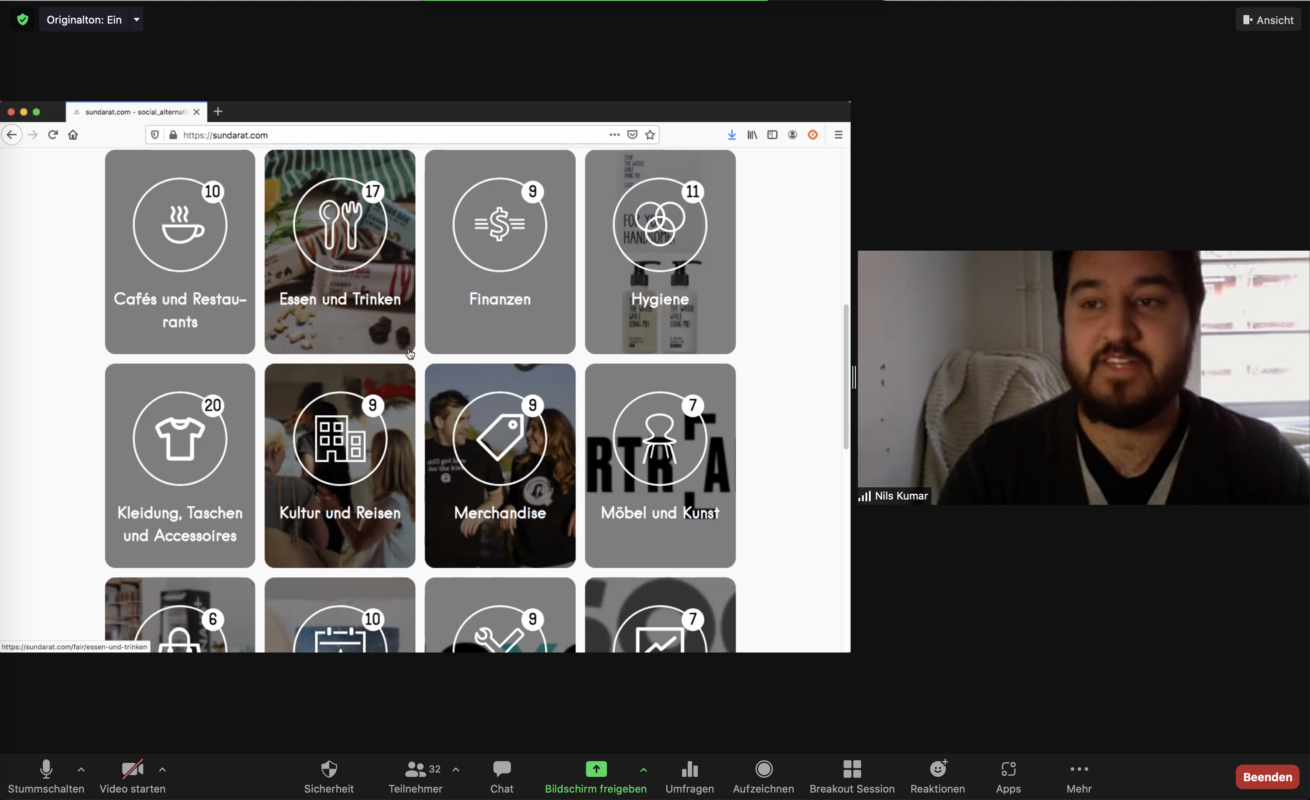Open the Teilnehmer participants panel

[x=415, y=776]
